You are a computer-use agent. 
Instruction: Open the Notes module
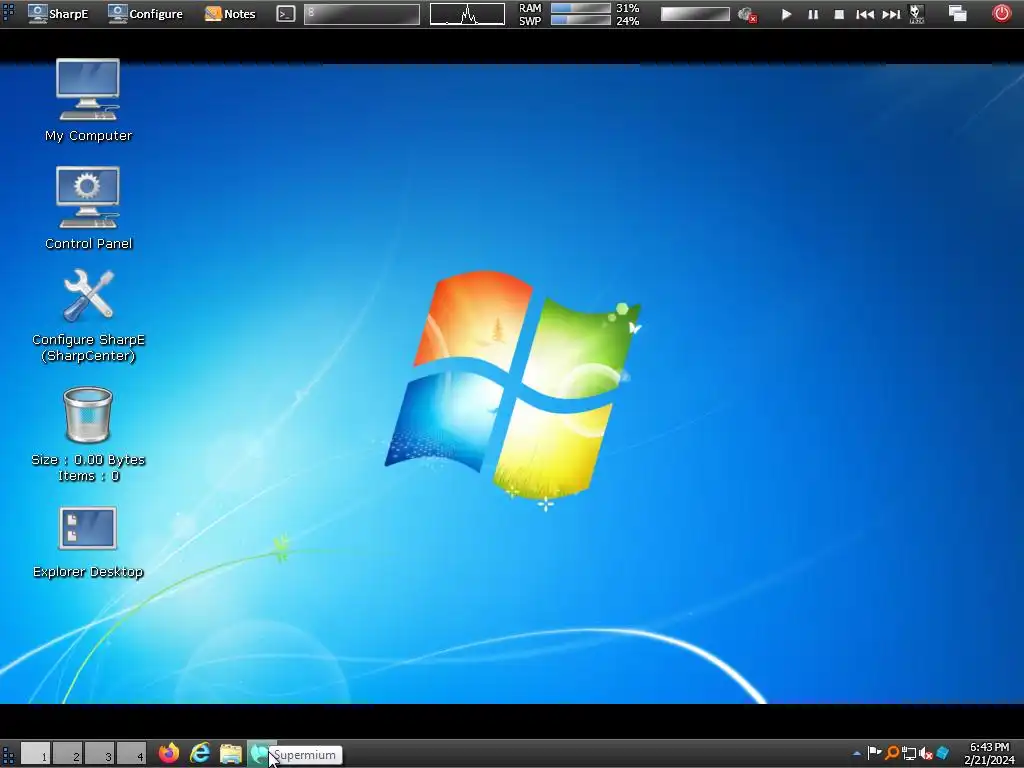(x=230, y=14)
